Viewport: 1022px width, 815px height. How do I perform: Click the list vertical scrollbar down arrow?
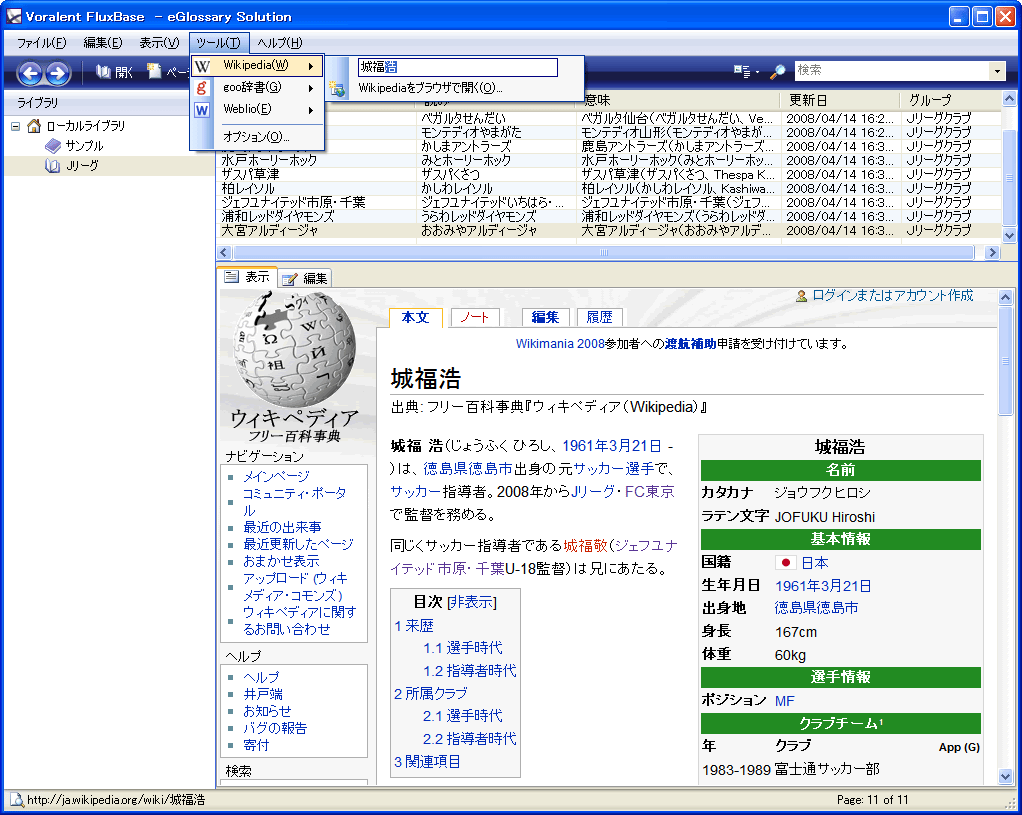[1009, 236]
